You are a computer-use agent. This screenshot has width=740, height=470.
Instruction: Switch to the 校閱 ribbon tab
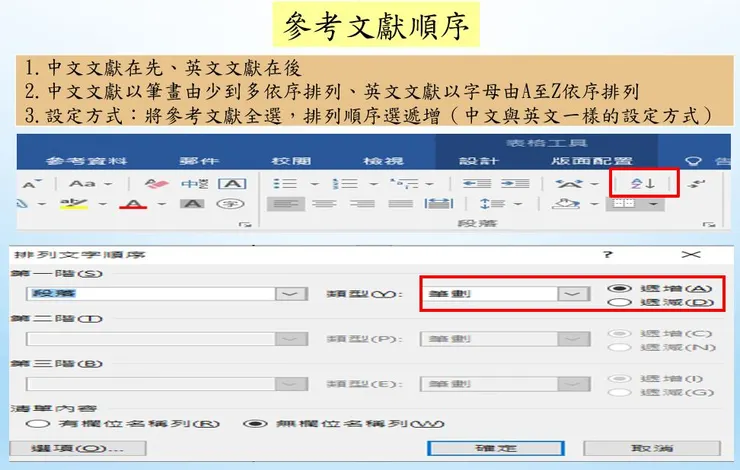(291, 161)
